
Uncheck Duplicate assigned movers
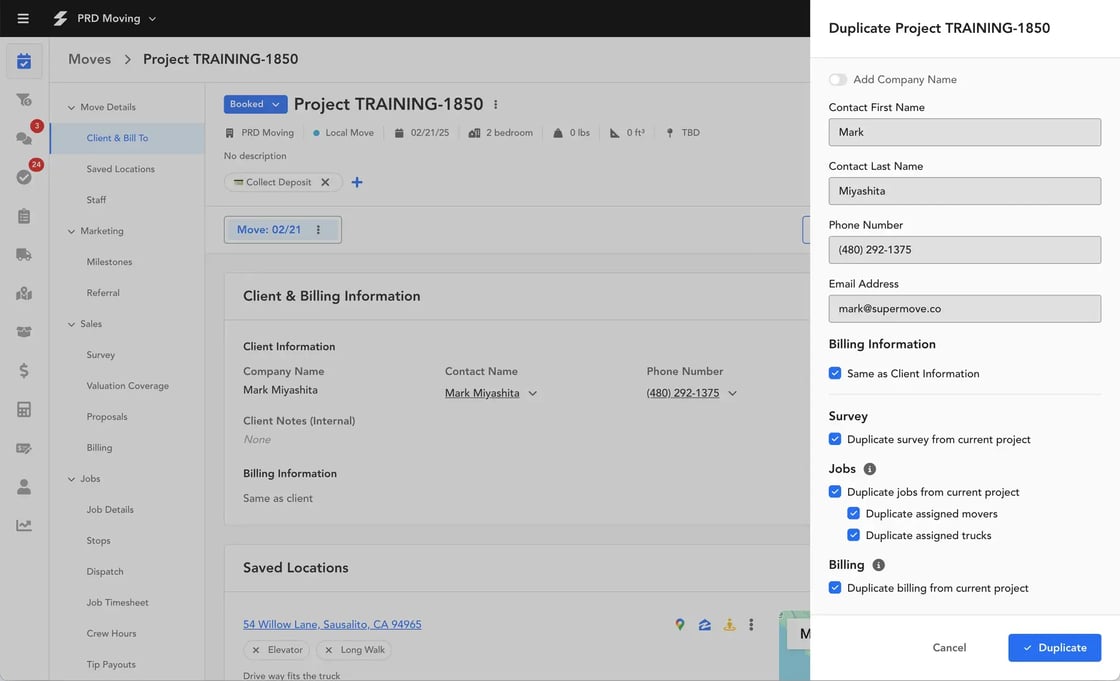pos(854,513)
